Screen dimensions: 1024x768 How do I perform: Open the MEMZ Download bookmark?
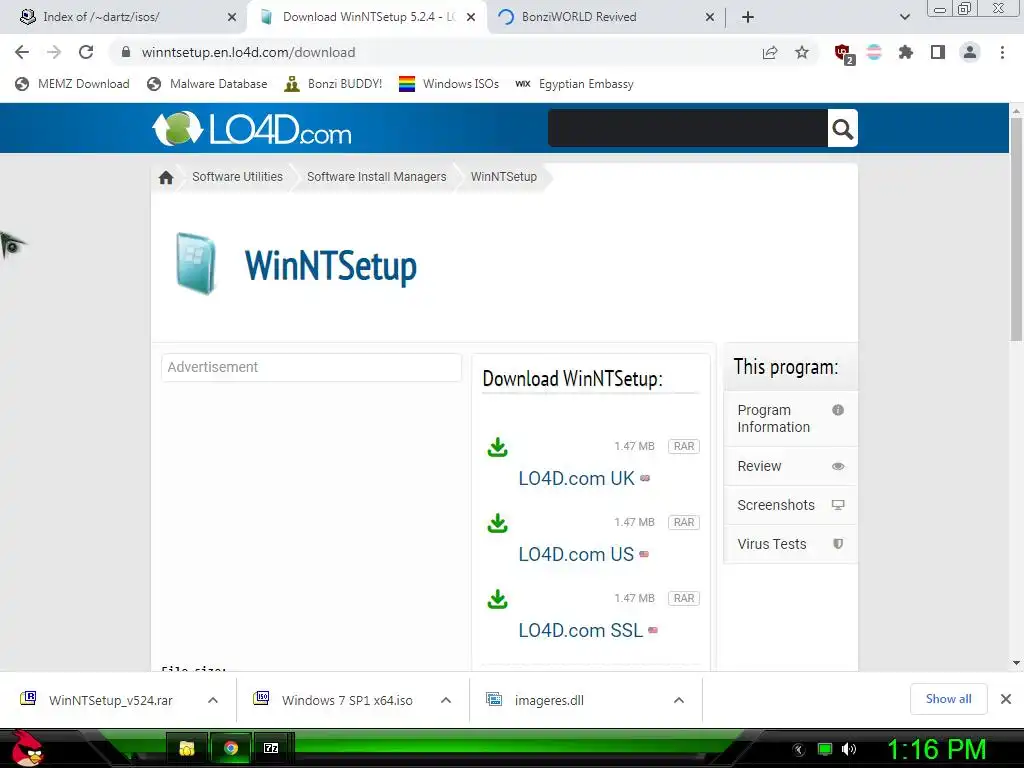(x=72, y=84)
